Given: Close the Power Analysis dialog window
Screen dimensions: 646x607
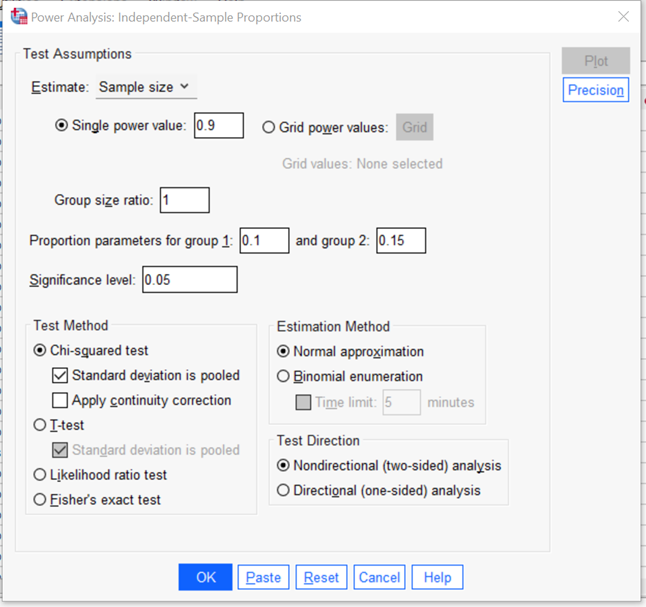Looking at the screenshot, I should coord(623,17).
